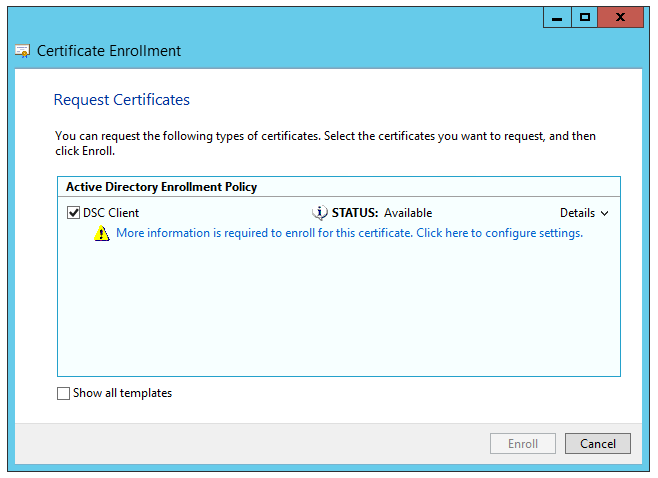Image resolution: width=658 pixels, height=478 pixels.
Task: Click the Show all templates label text
Action: [122, 394]
